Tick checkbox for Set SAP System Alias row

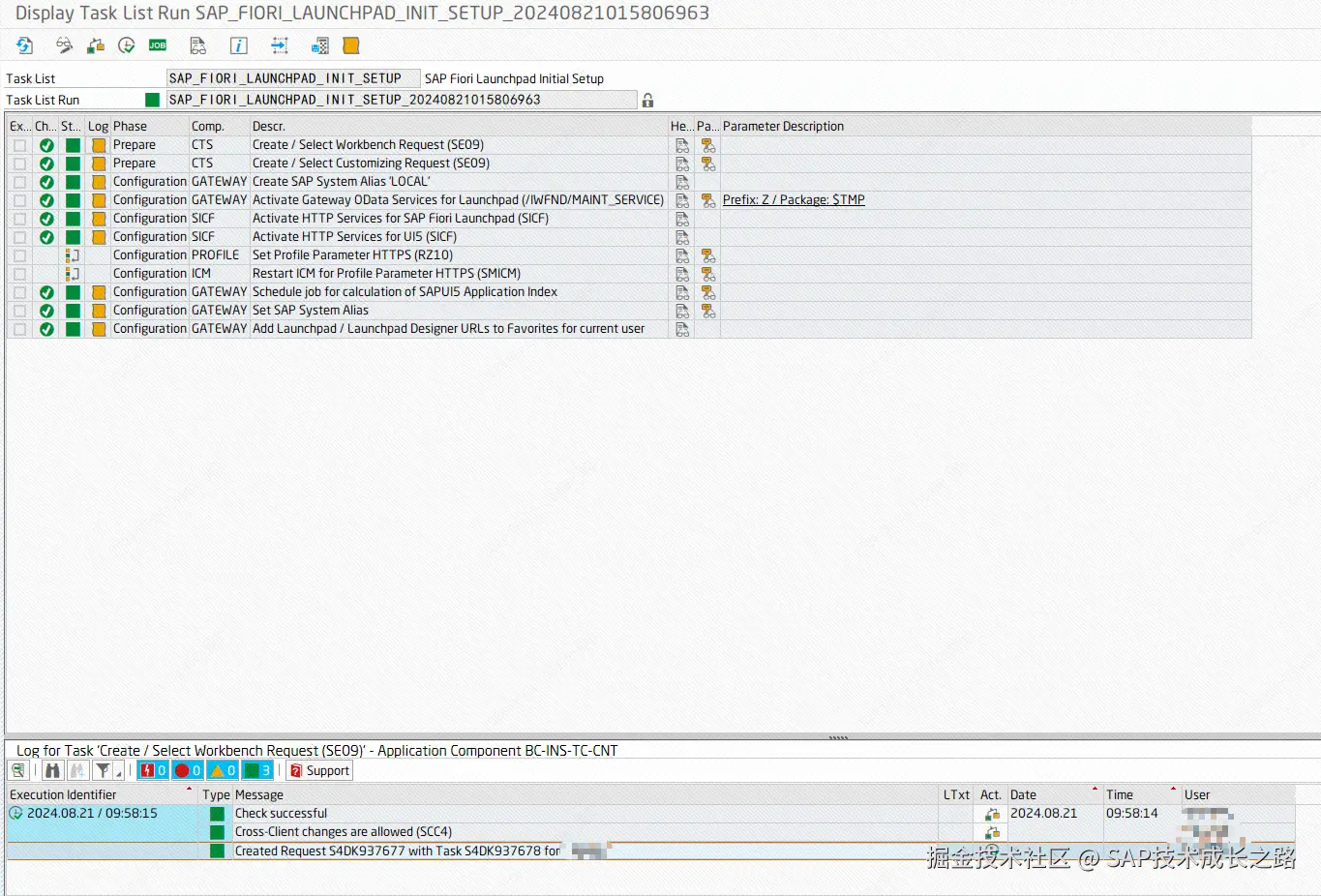(19, 311)
